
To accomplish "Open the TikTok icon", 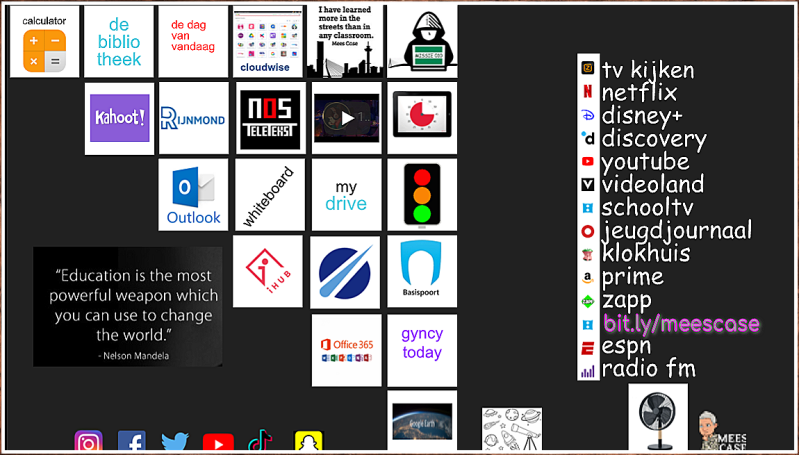I will [x=260, y=441].
